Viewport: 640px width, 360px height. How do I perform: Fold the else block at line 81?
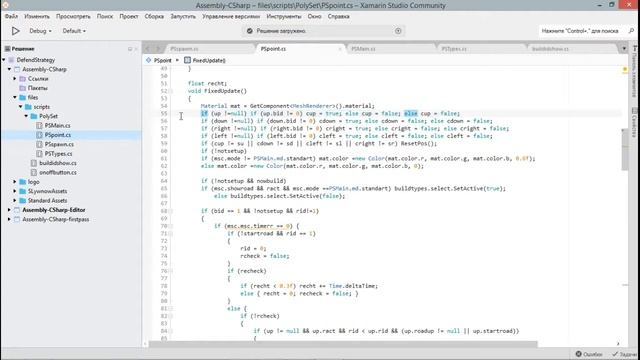point(171,309)
